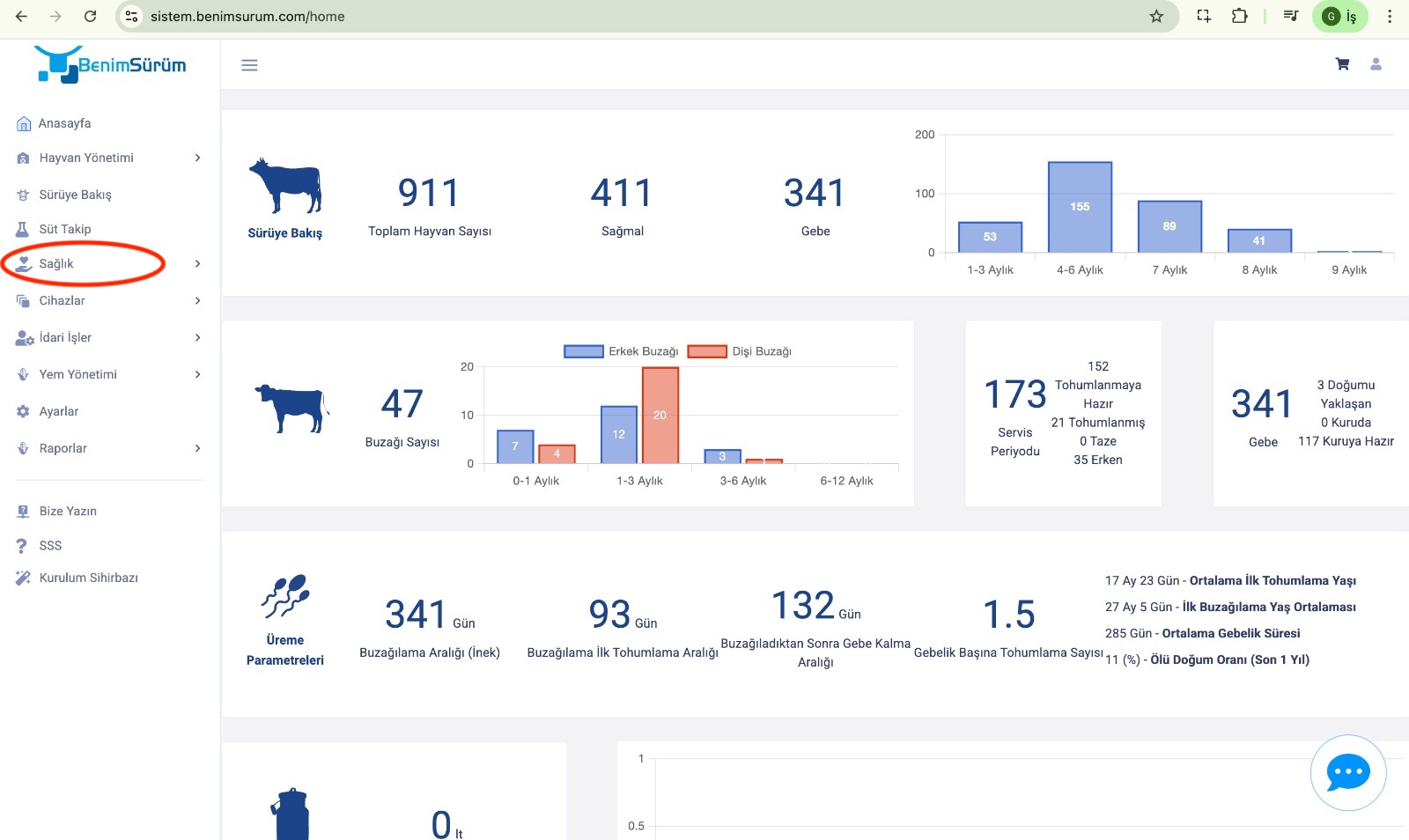1409x840 pixels.
Task: Click the Yem Yönetimi feed icon
Action: (x=24, y=374)
